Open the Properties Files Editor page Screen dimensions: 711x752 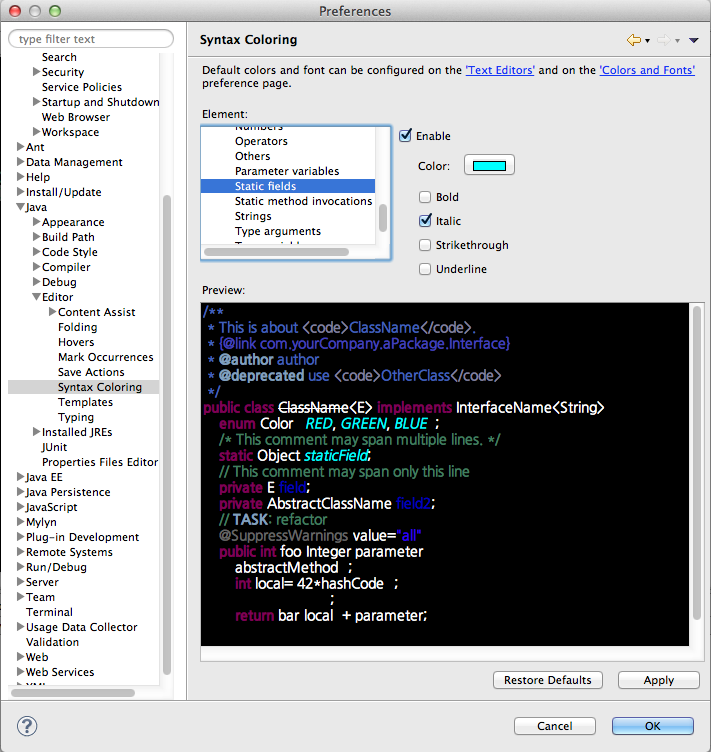(100, 462)
